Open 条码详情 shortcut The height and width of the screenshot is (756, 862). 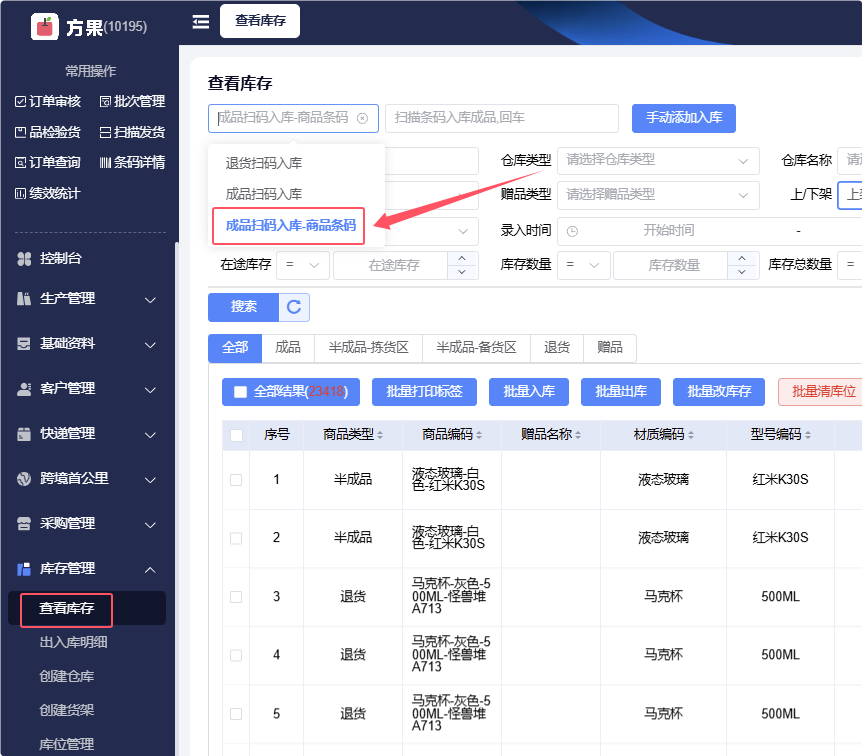coord(132,162)
